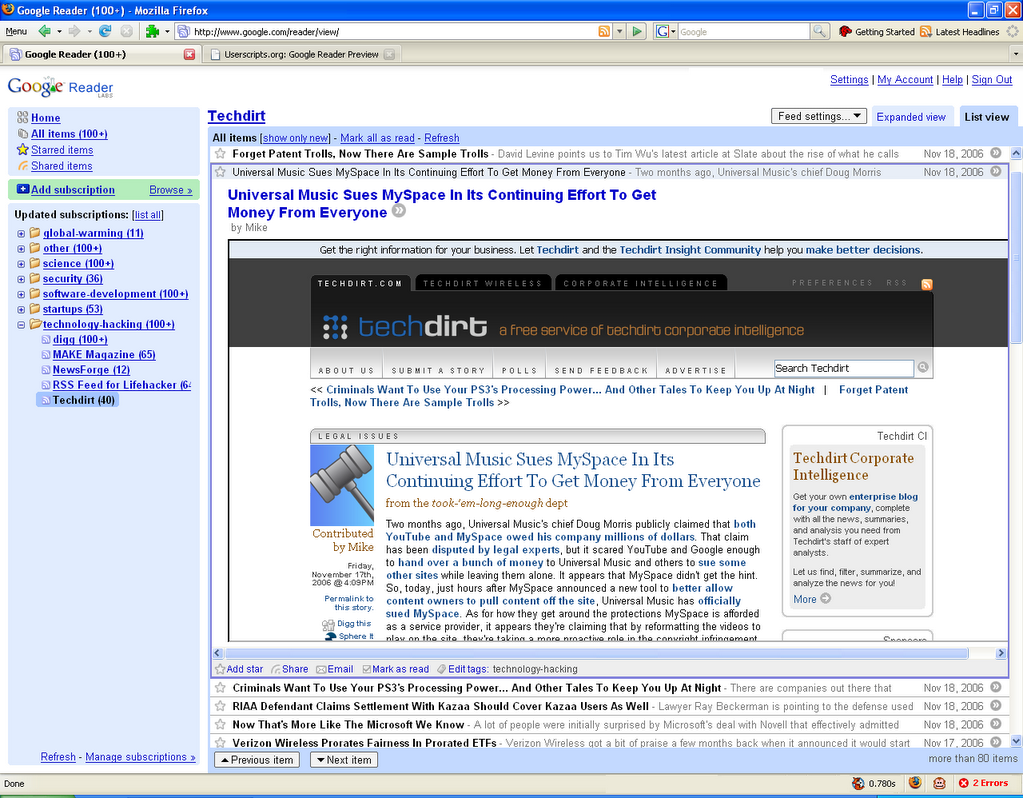Image resolution: width=1023 pixels, height=798 pixels.
Task: Expand the 'other (100+)' folder
Action: [x=21, y=249]
